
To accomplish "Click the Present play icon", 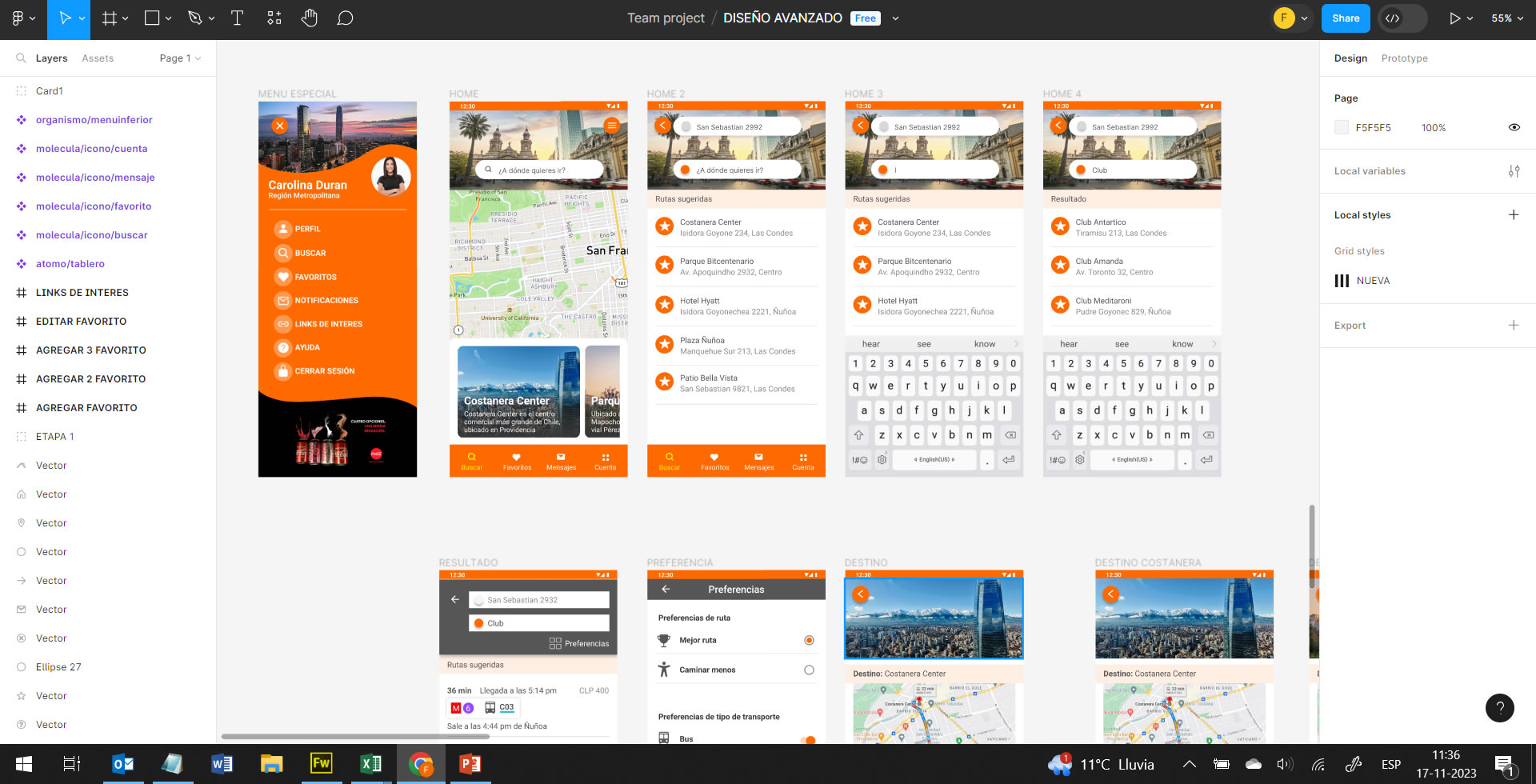I will pyautogui.click(x=1454, y=18).
